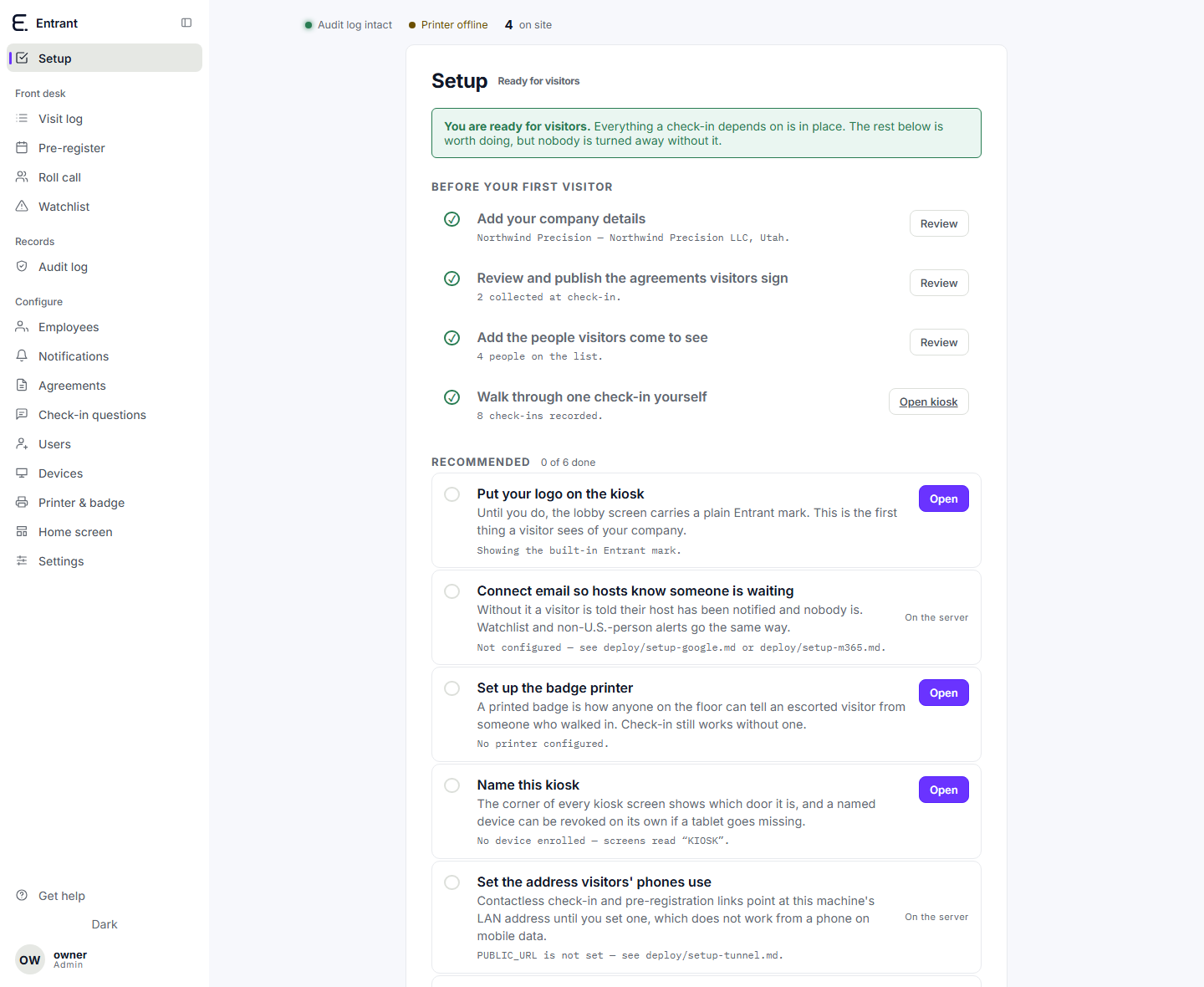1204x987 pixels.
Task: Click the Check-in questions chat icon
Action: click(22, 415)
